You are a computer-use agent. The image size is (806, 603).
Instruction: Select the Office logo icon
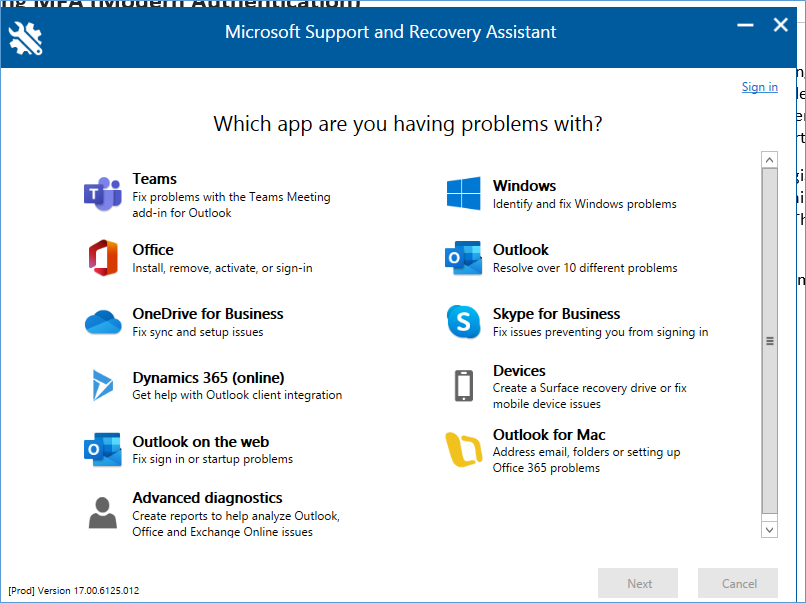click(103, 258)
